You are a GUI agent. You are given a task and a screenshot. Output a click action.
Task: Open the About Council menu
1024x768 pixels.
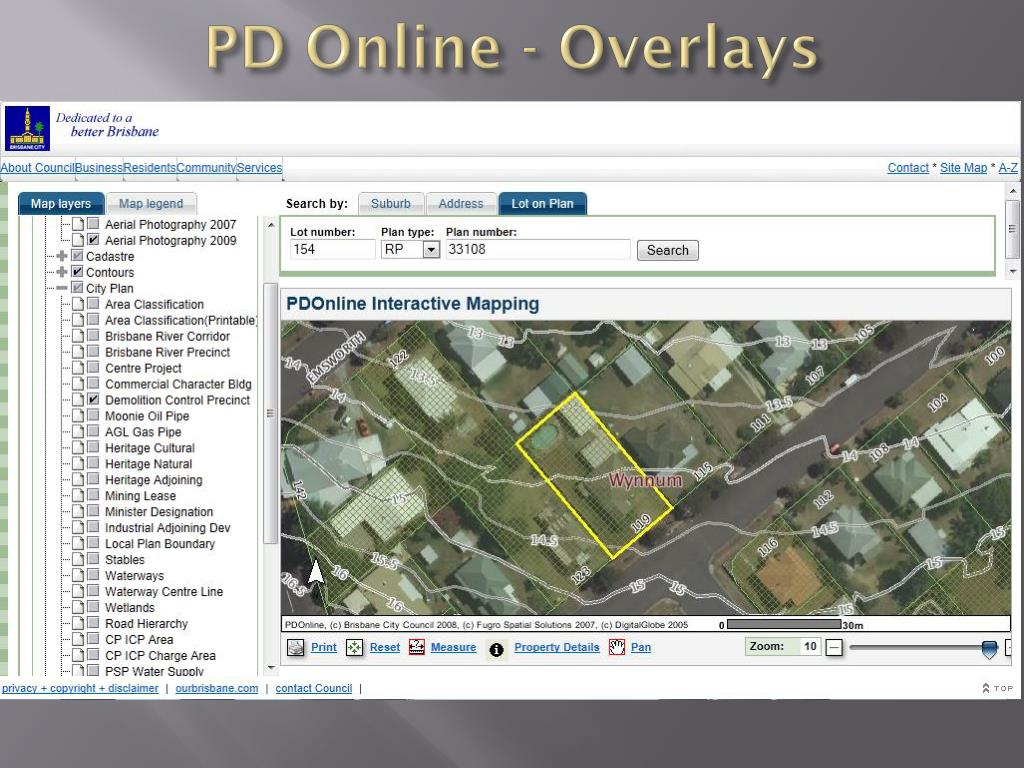pyautogui.click(x=37, y=168)
